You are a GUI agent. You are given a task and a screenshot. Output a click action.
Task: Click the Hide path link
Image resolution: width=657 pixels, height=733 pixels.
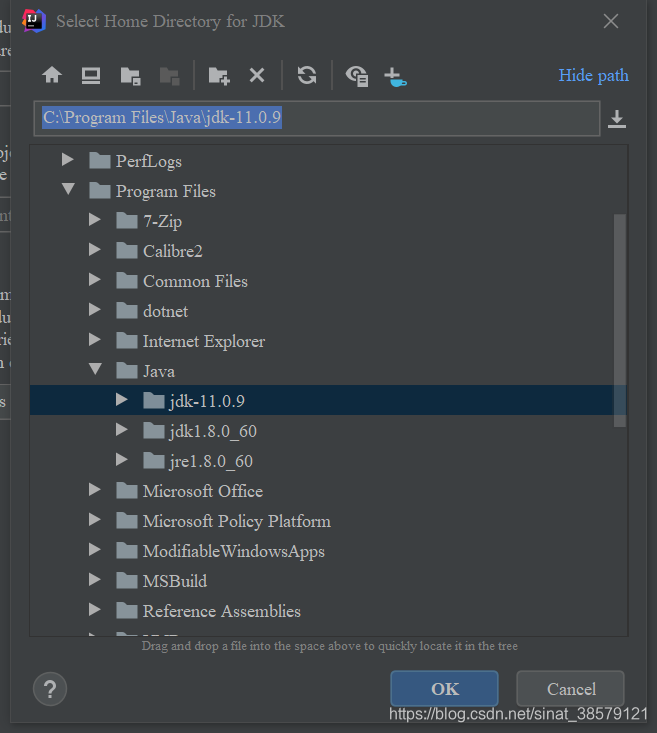click(593, 75)
